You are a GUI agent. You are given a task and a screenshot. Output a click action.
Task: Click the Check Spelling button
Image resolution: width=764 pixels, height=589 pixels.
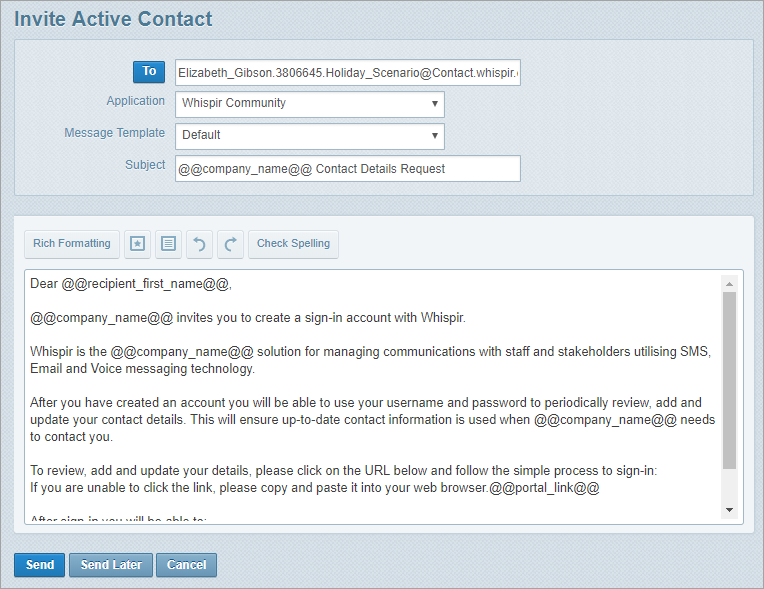coord(293,244)
